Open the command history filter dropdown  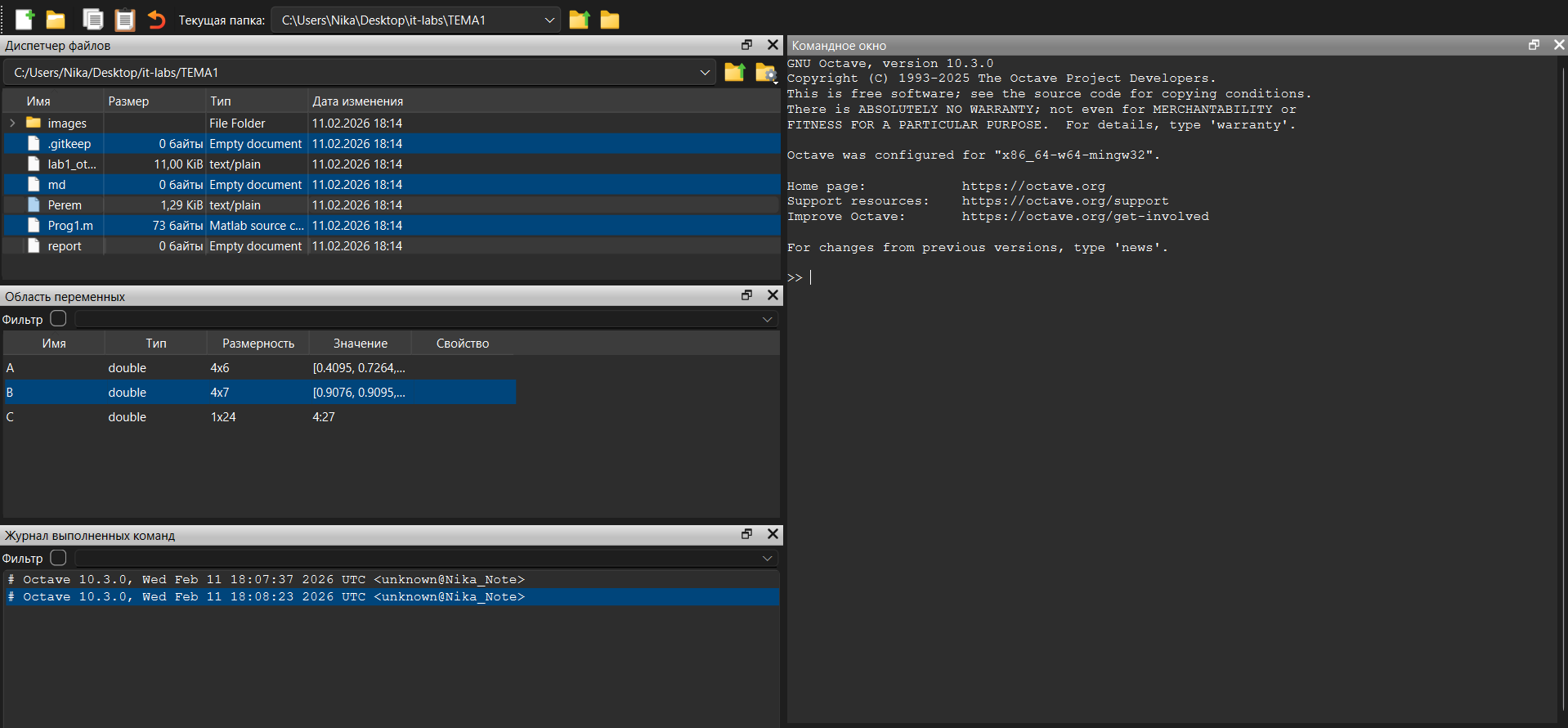click(767, 558)
